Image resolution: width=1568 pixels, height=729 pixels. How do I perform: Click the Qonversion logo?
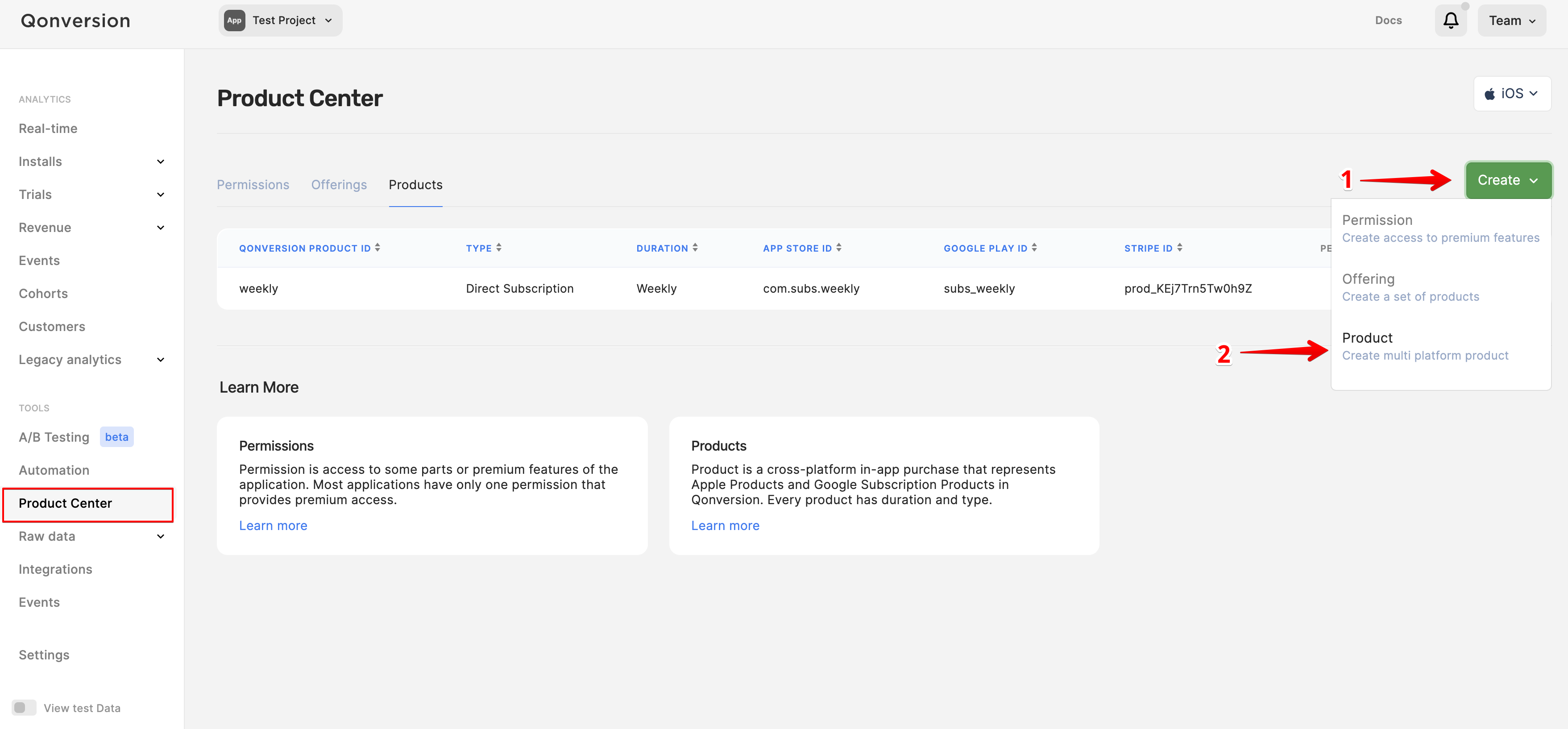coord(75,21)
